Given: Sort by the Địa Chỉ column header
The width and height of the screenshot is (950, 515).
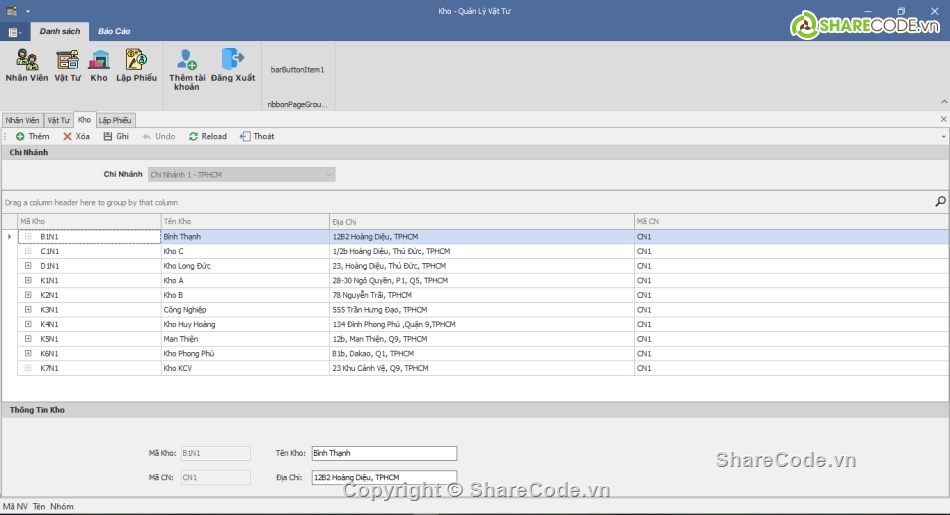Looking at the screenshot, I should click(x=482, y=221).
